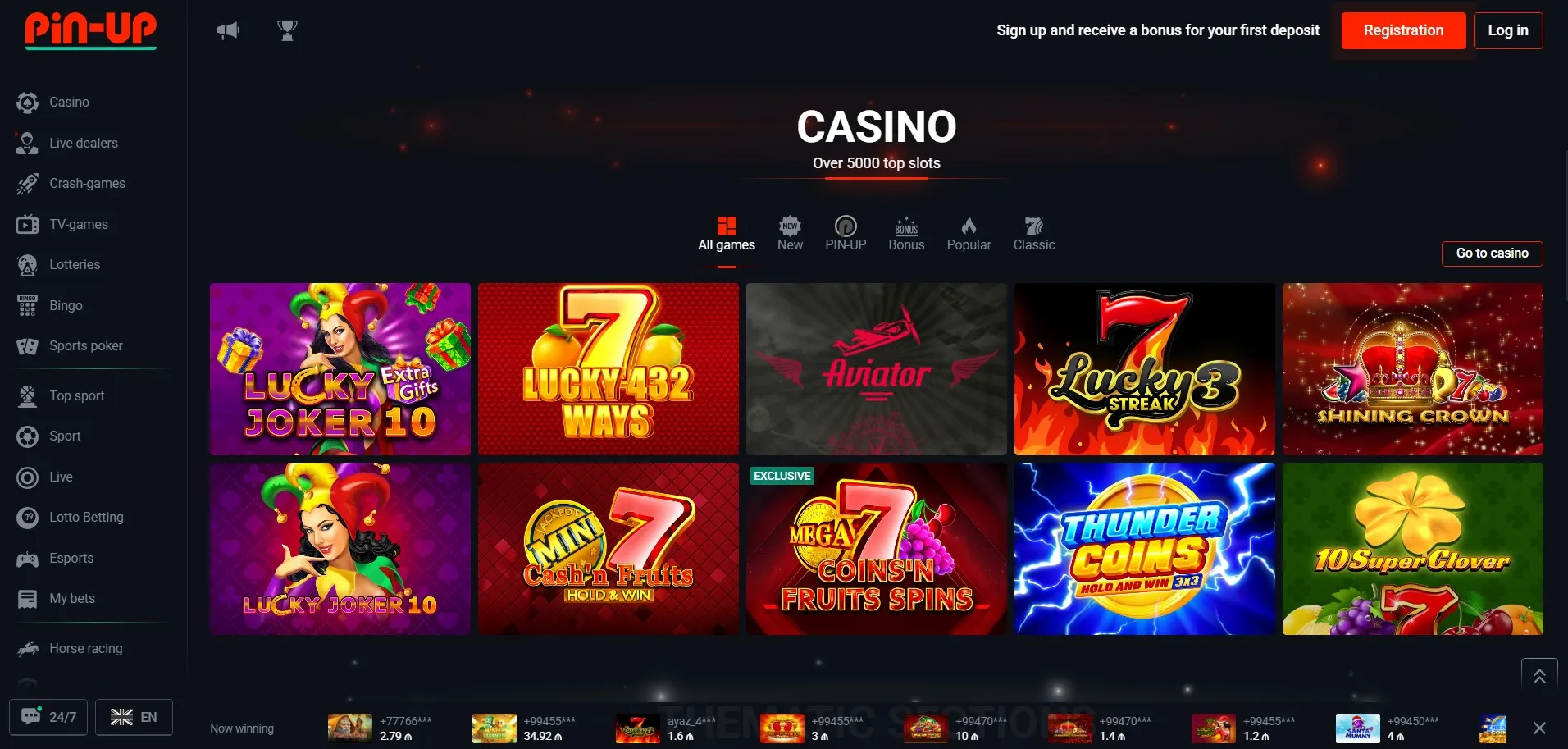This screenshot has height=749, width=1568.
Task: Select the Crash-games rocket icon
Action: tap(27, 184)
